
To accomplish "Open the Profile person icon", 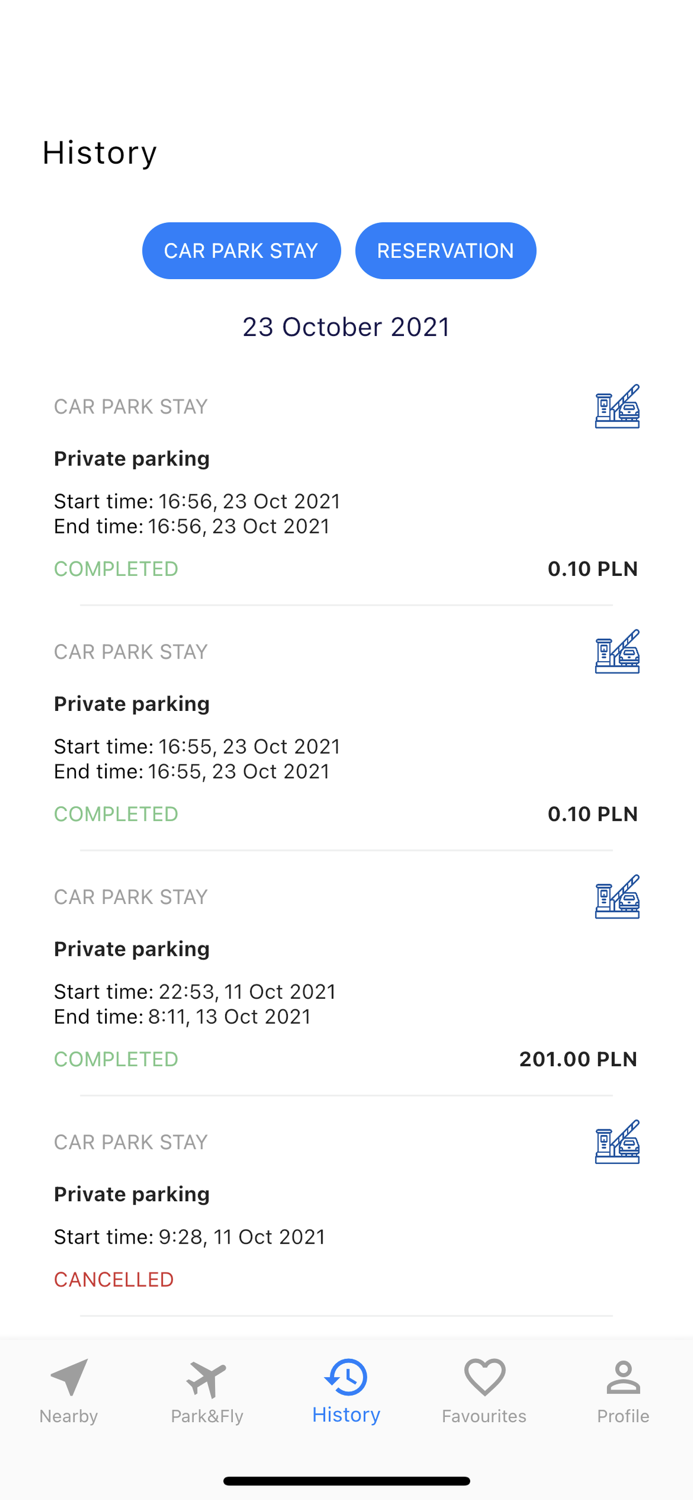I will click(x=623, y=1377).
